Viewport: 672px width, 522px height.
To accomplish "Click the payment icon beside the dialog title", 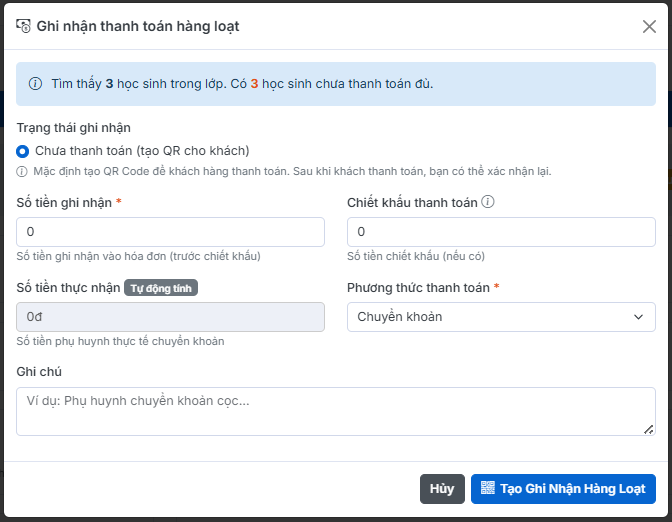I will [x=24, y=26].
